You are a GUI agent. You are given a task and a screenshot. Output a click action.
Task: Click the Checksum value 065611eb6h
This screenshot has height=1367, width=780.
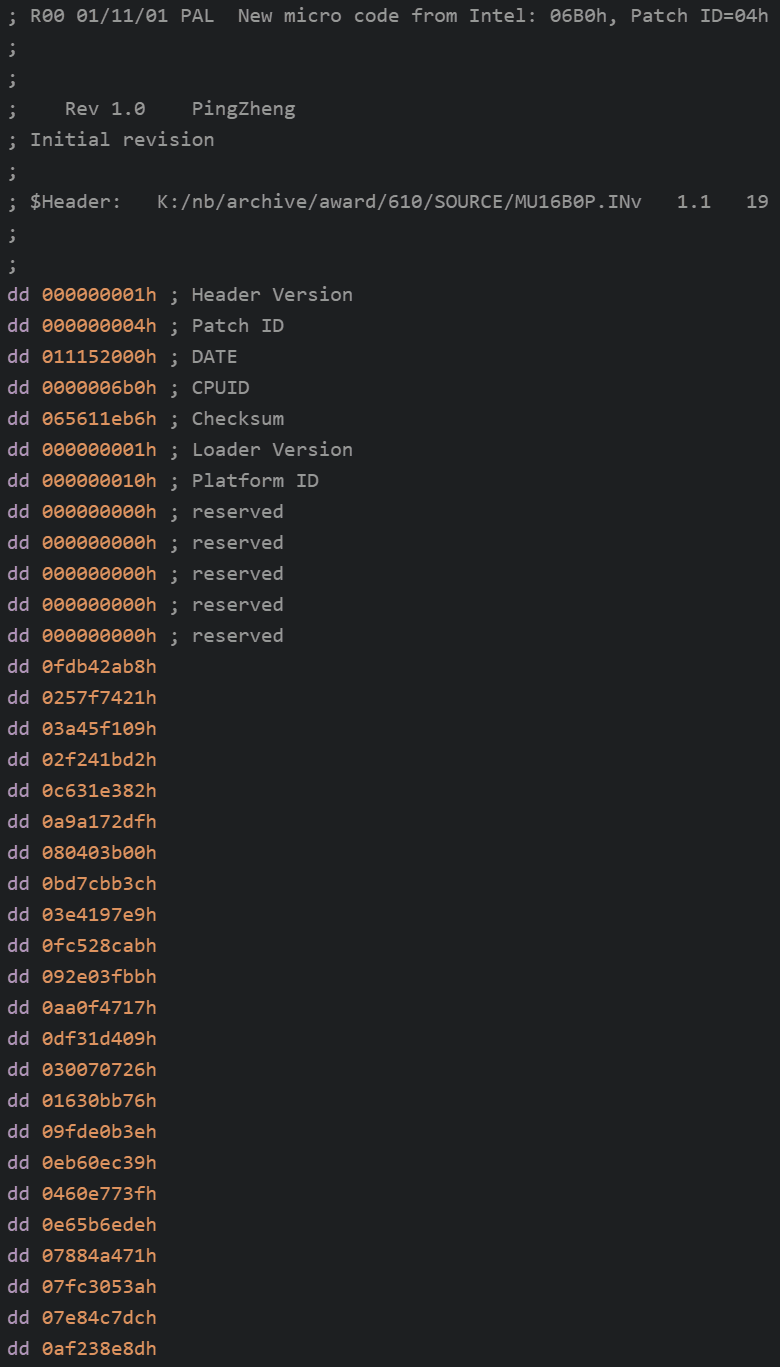coord(99,418)
